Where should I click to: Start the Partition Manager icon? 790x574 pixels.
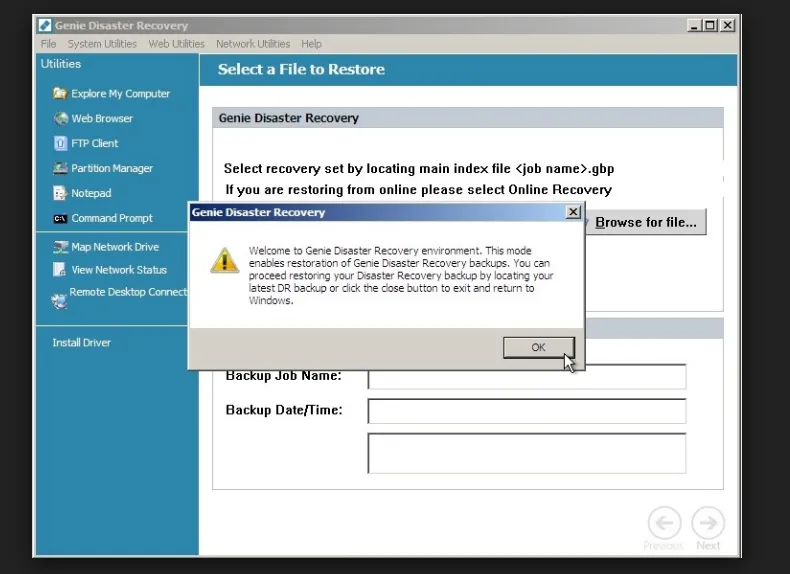[x=60, y=168]
